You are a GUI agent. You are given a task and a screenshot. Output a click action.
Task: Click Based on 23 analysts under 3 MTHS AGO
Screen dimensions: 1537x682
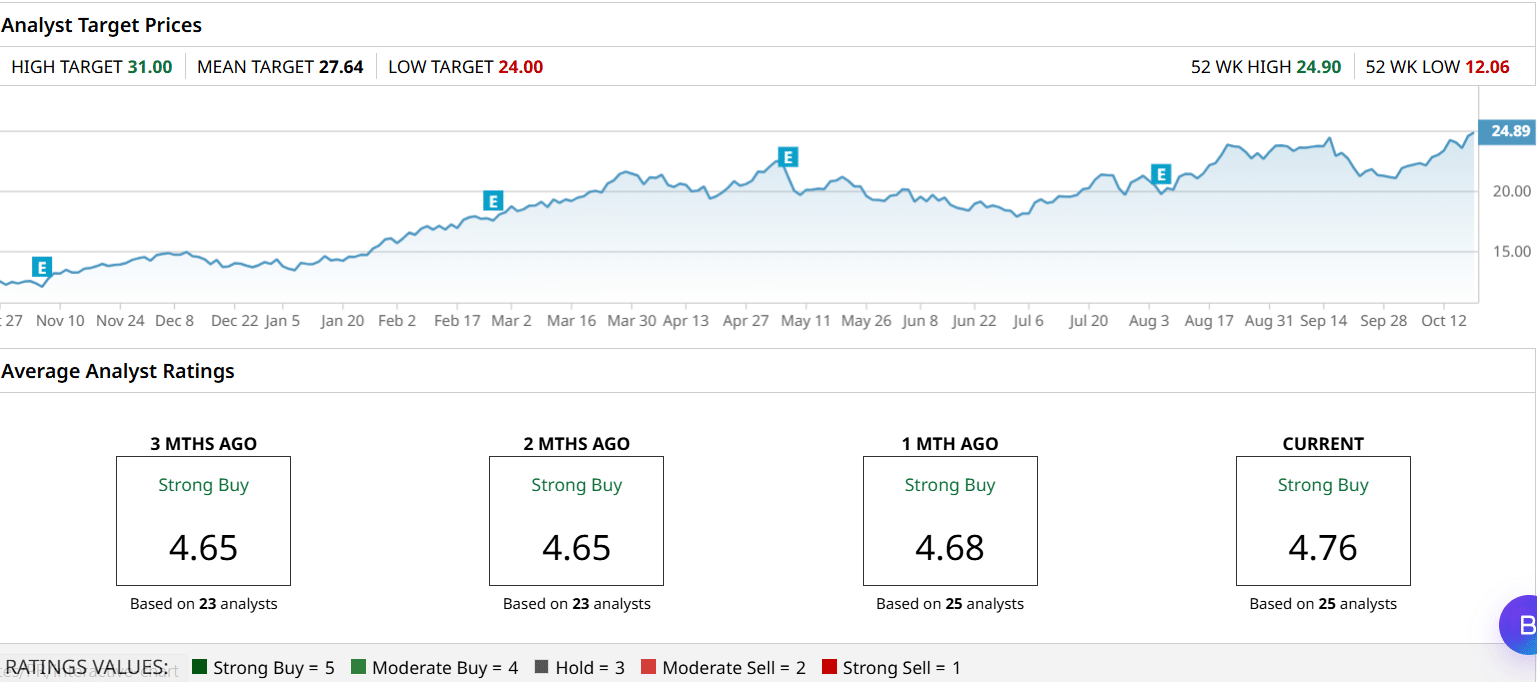point(204,604)
